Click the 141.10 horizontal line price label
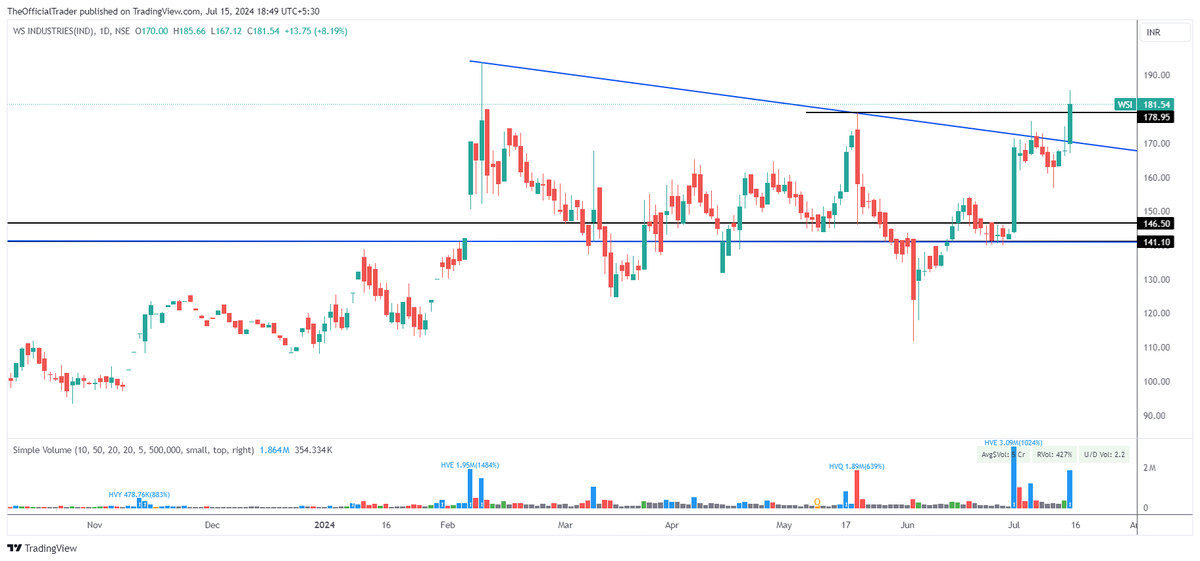The width and height of the screenshot is (1200, 561). (x=1158, y=242)
